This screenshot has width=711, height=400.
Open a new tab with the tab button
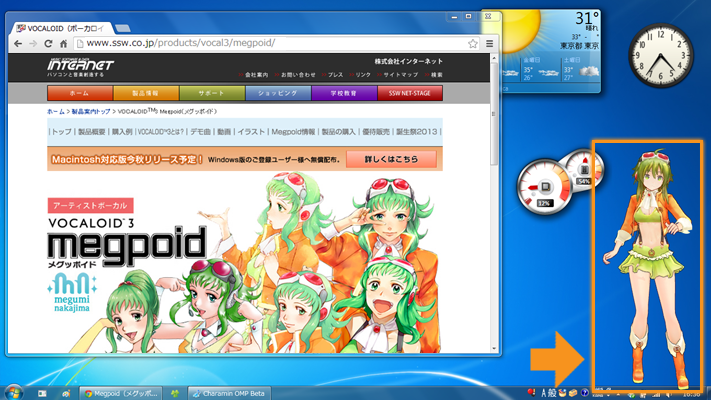122,28
